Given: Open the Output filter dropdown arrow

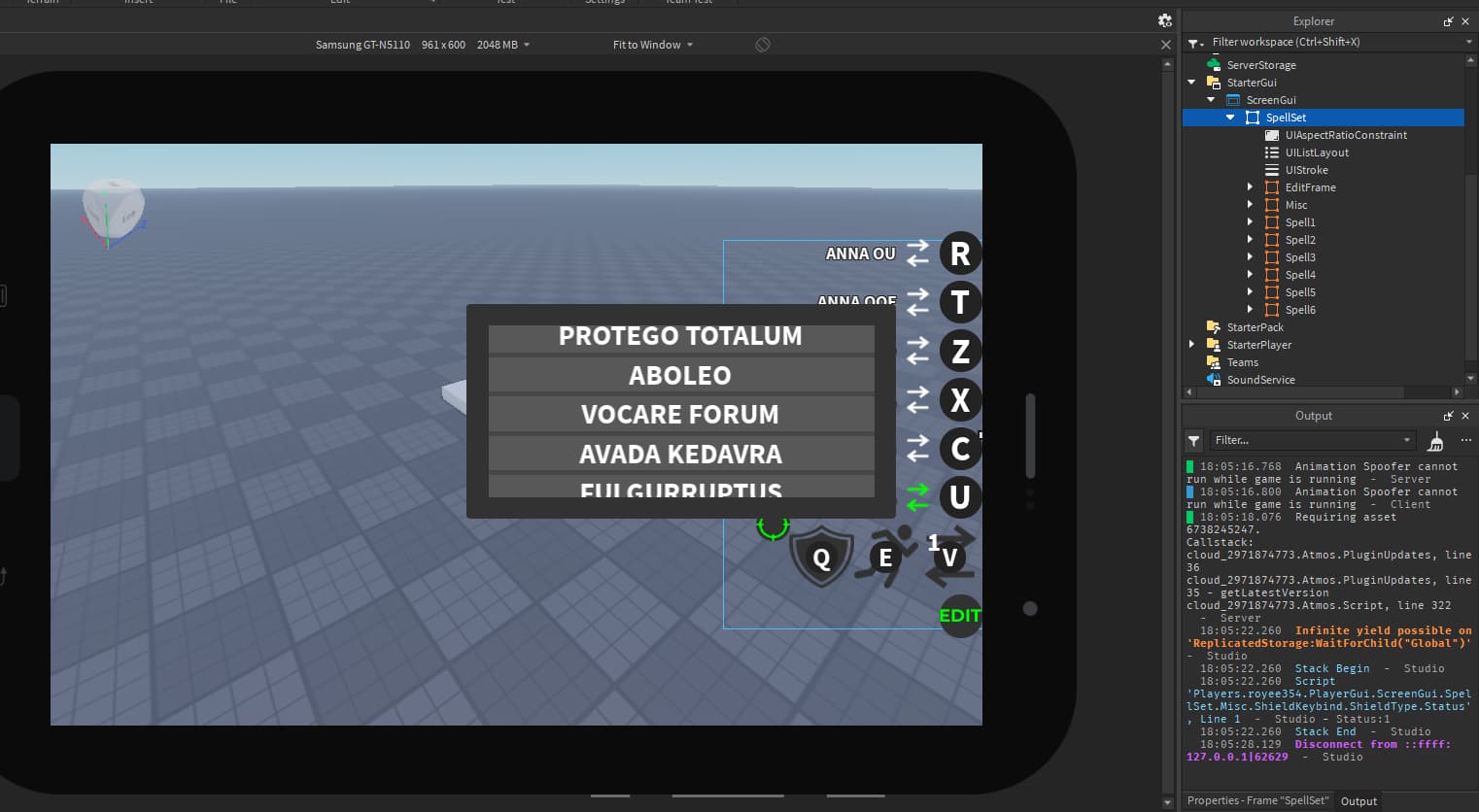Looking at the screenshot, I should (1406, 440).
